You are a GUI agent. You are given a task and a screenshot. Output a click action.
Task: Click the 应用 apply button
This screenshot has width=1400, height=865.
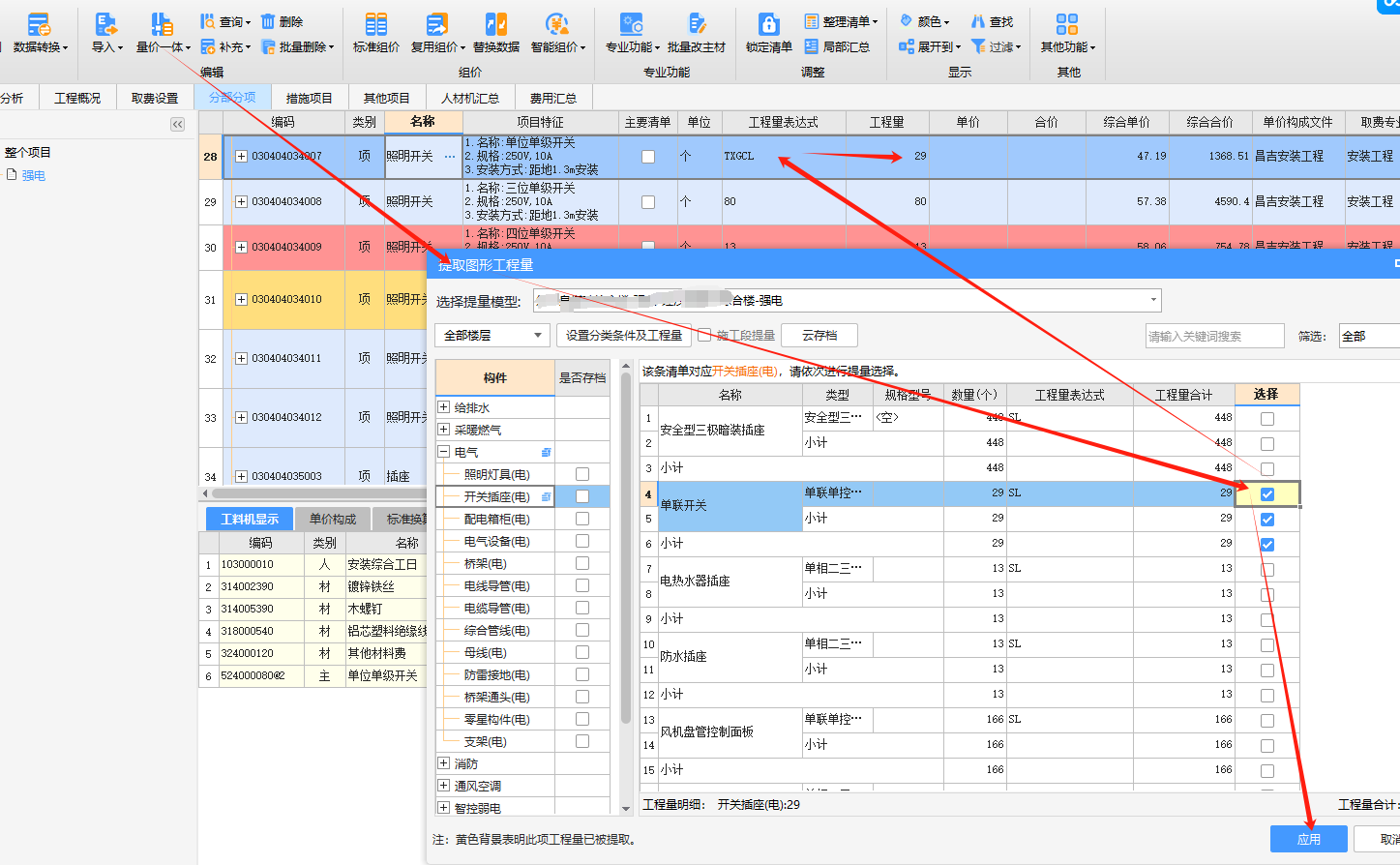tap(1308, 839)
